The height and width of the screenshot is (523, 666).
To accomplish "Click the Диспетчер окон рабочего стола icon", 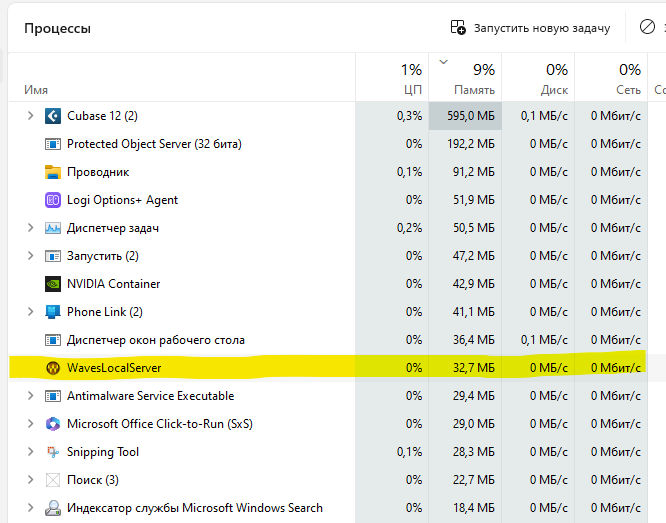I will tap(53, 340).
